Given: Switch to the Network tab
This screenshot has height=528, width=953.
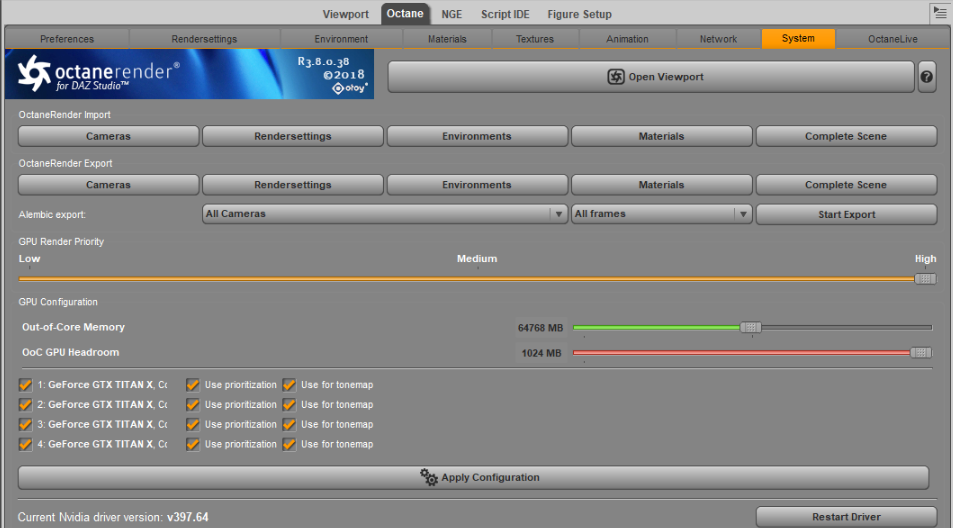Looking at the screenshot, I should pyautogui.click(x=718, y=39).
